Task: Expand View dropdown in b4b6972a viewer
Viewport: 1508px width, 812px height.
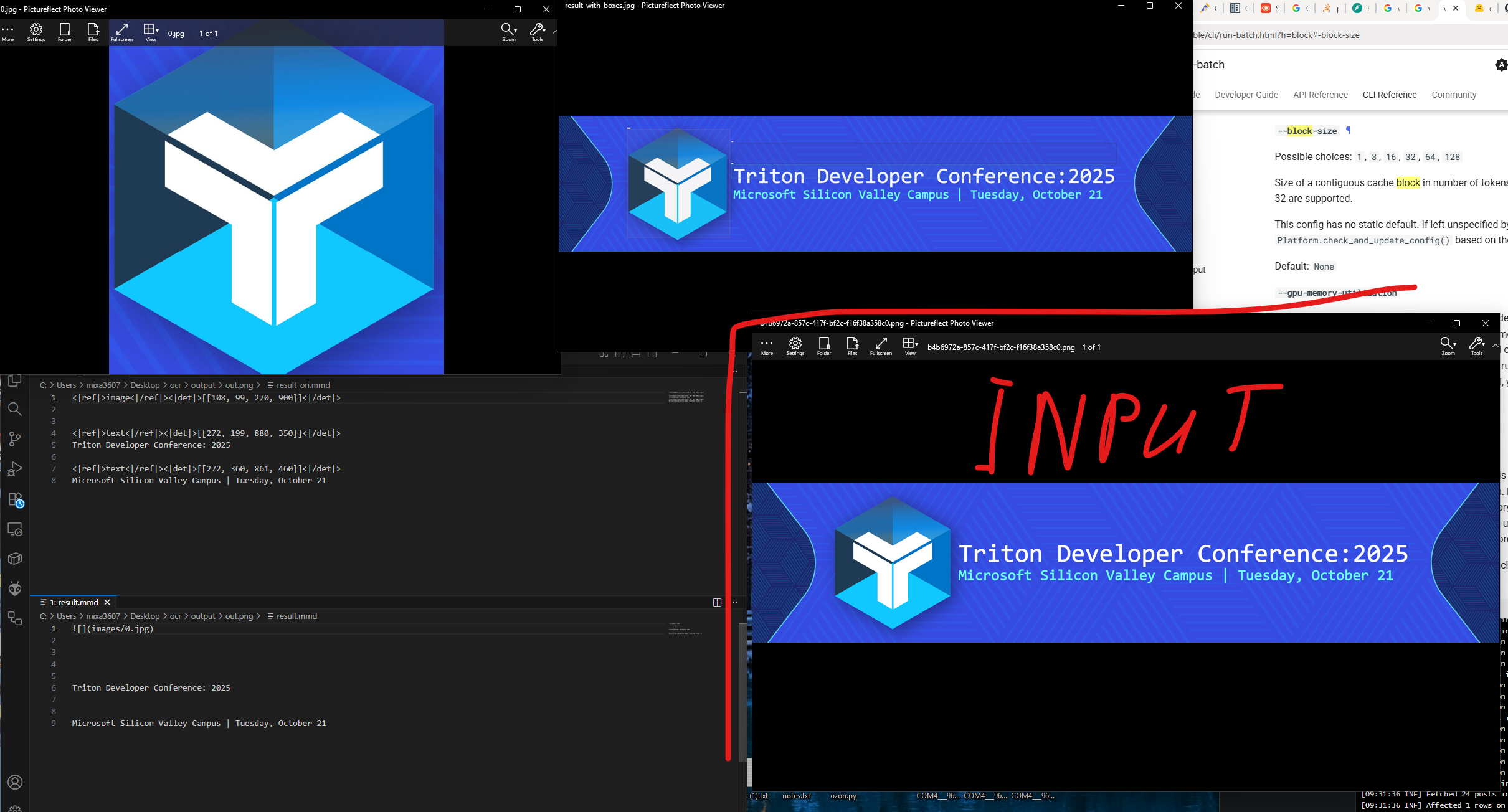Action: [910, 346]
